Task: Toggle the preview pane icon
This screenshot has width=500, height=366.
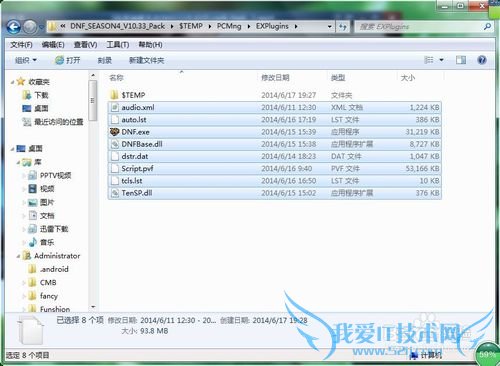Action: pos(461,60)
